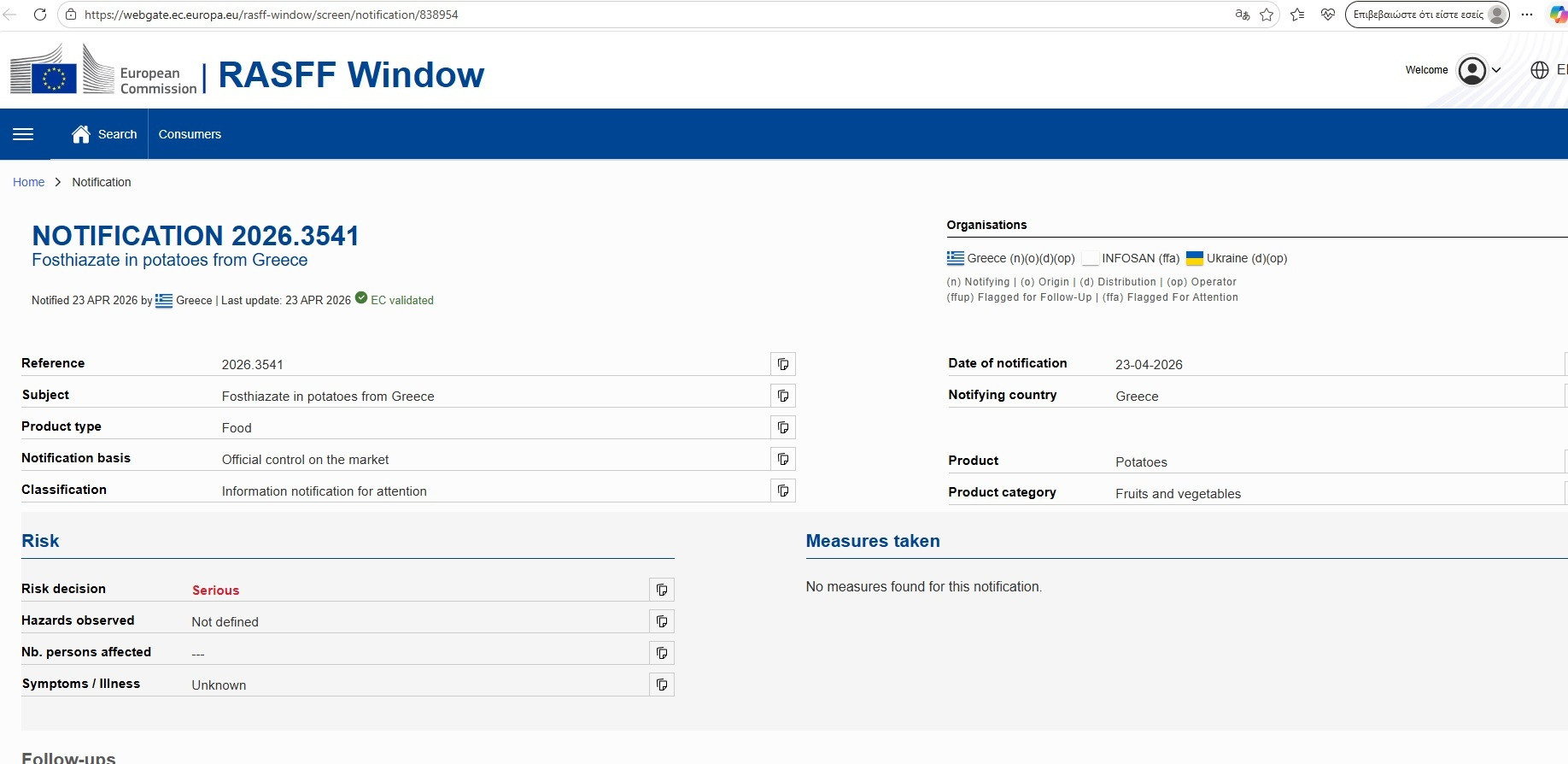Copy the Nb. persons affected value

click(x=661, y=653)
